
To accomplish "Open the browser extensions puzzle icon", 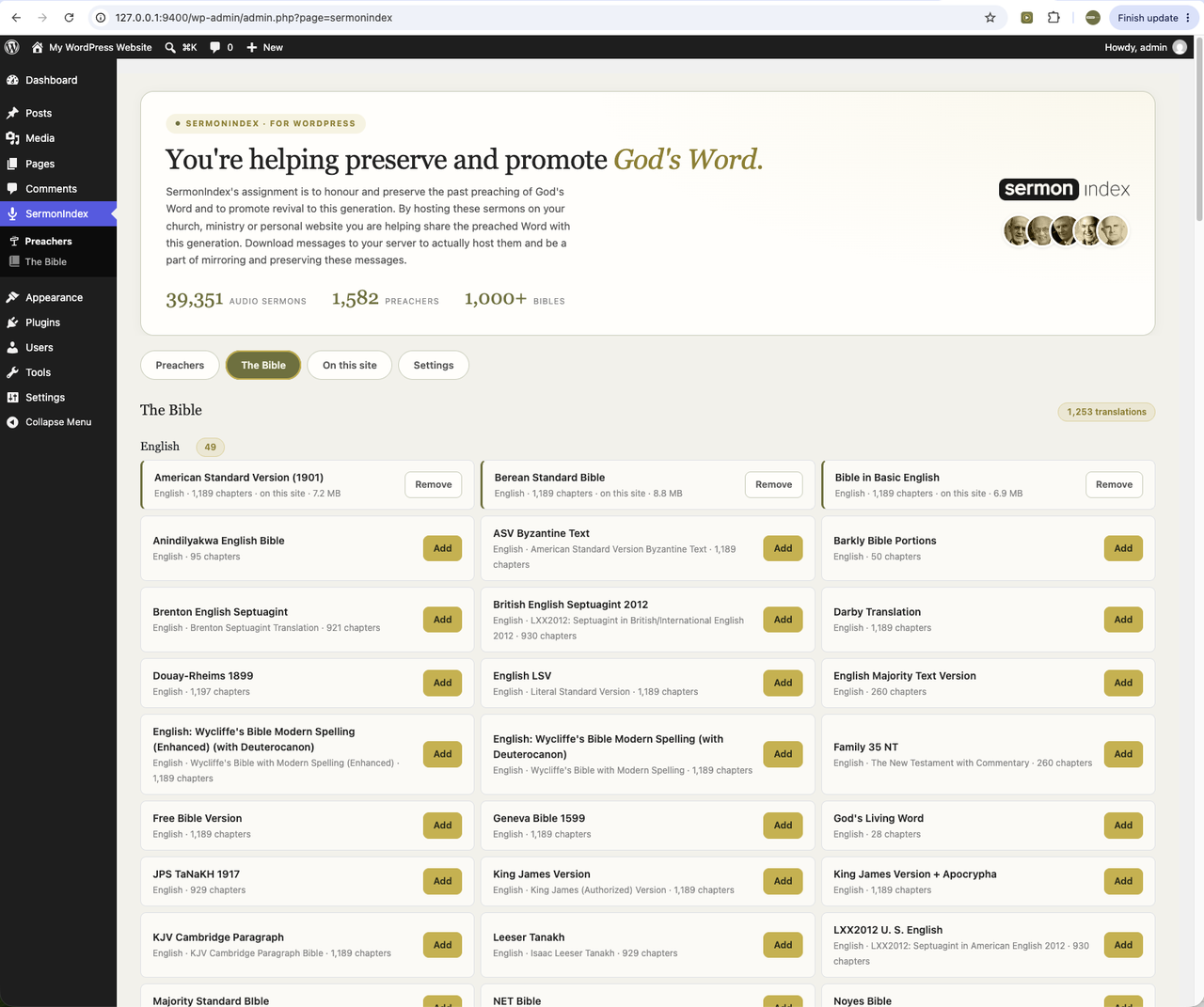I will pyautogui.click(x=1053, y=18).
